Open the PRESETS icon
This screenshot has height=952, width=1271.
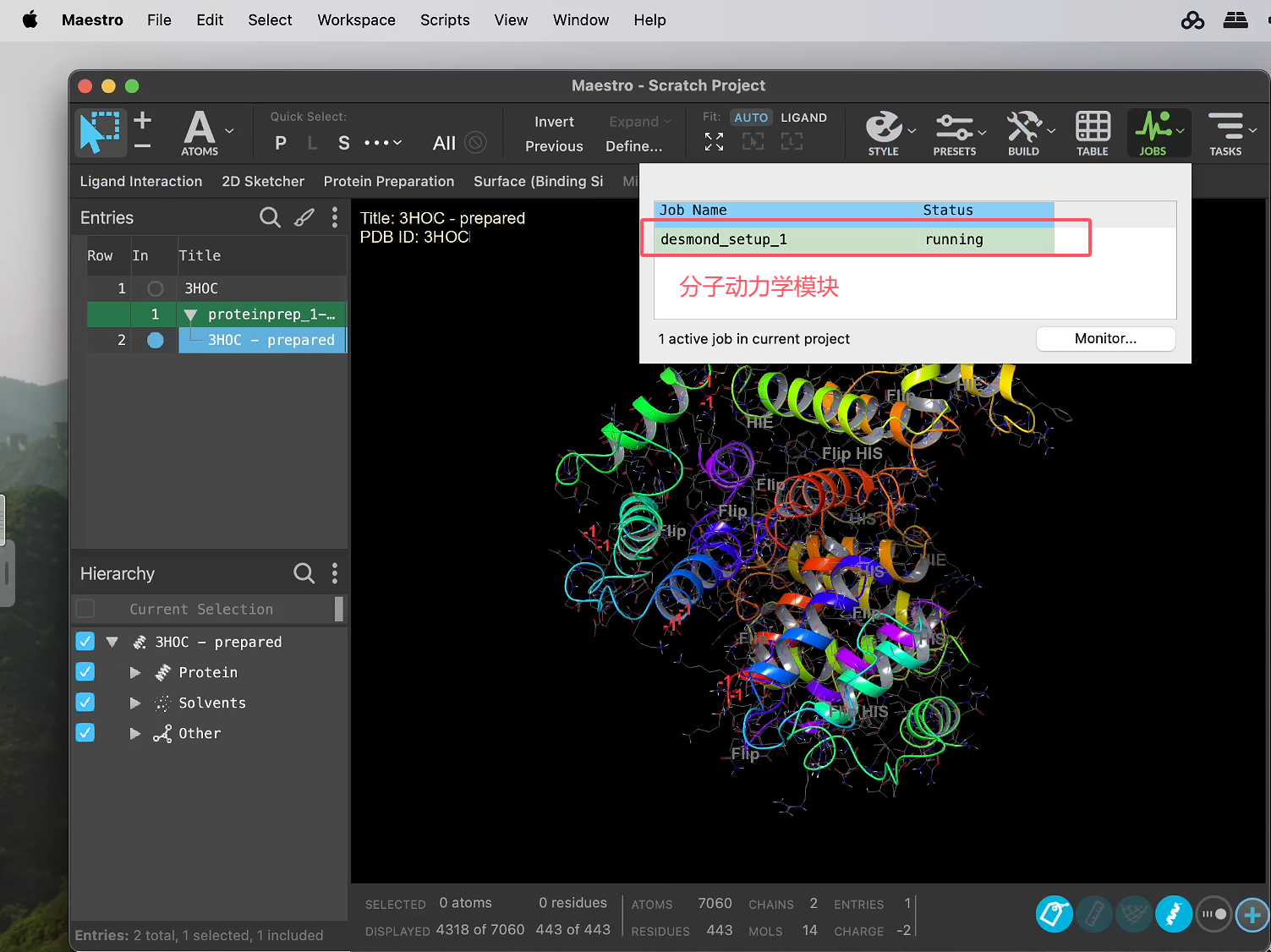click(955, 134)
